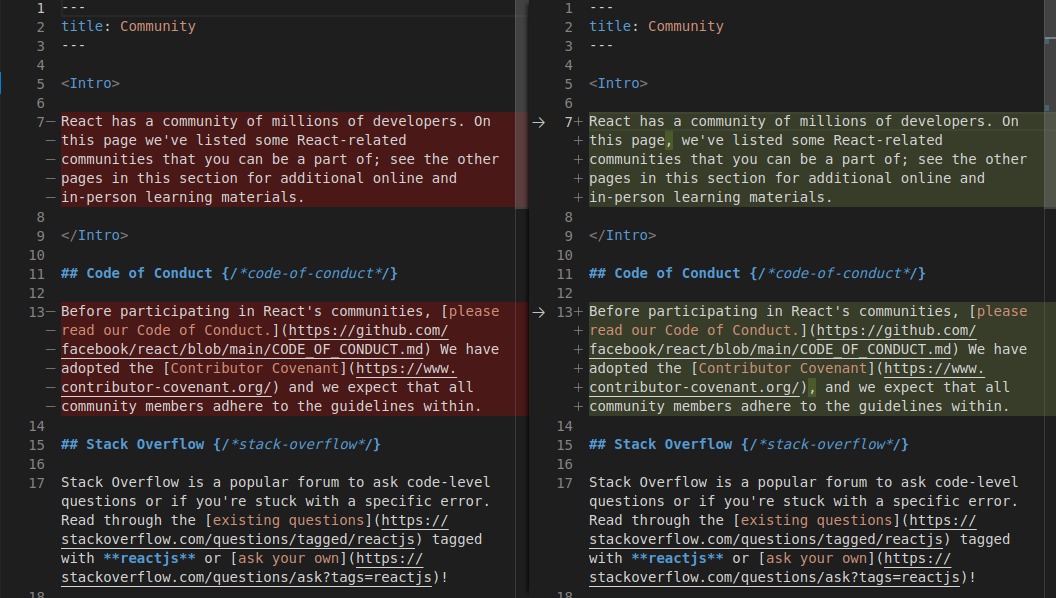Click the opening <Intro> tag in right pane
This screenshot has width=1056, height=598.
(x=618, y=84)
